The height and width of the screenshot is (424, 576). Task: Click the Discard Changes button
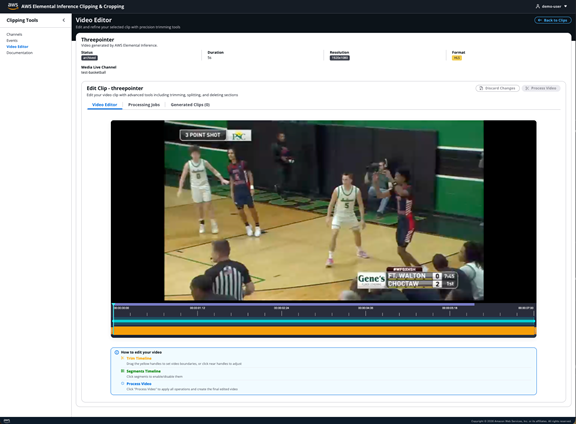497,88
